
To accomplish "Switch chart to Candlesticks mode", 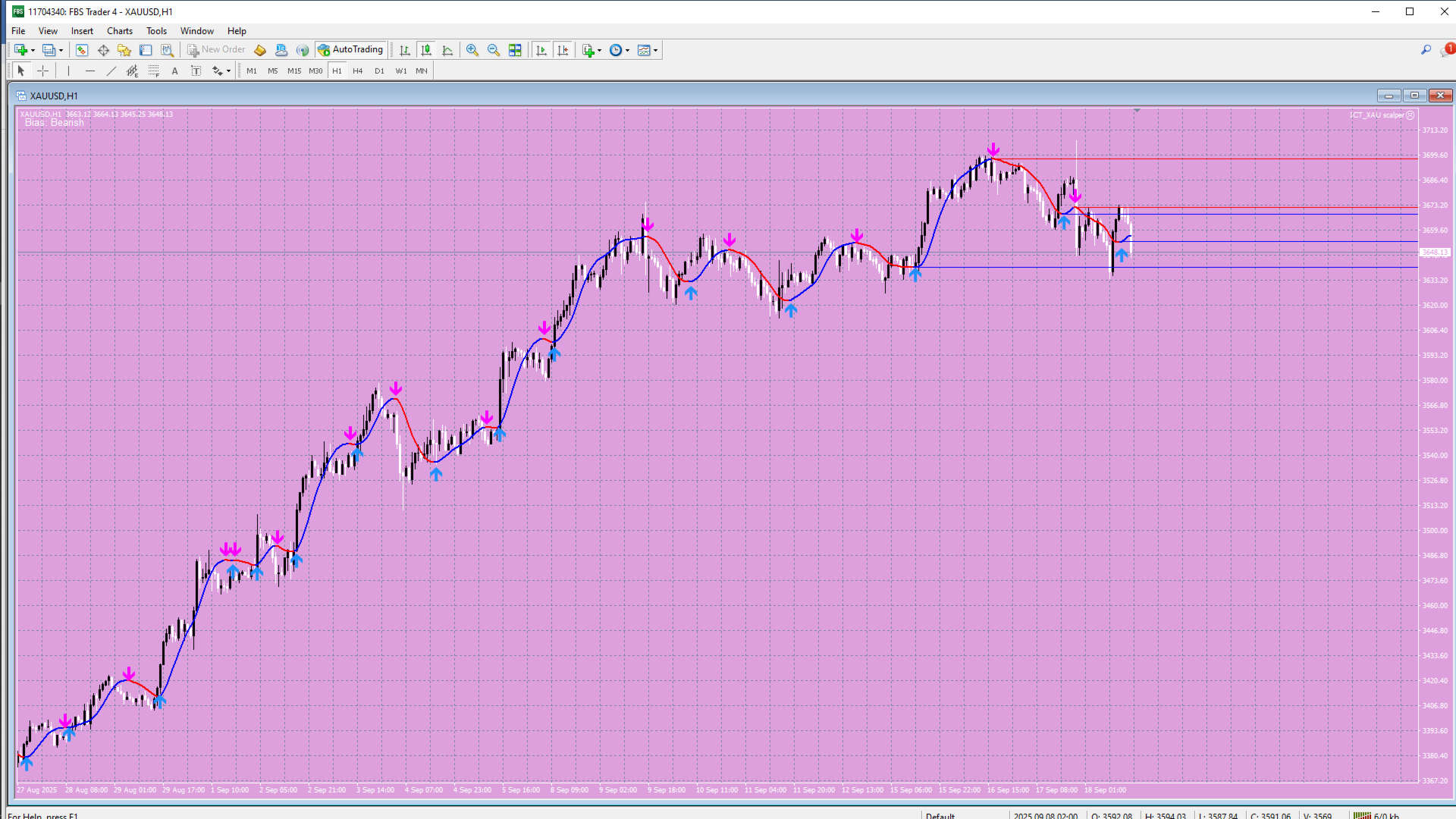I will pos(426,50).
